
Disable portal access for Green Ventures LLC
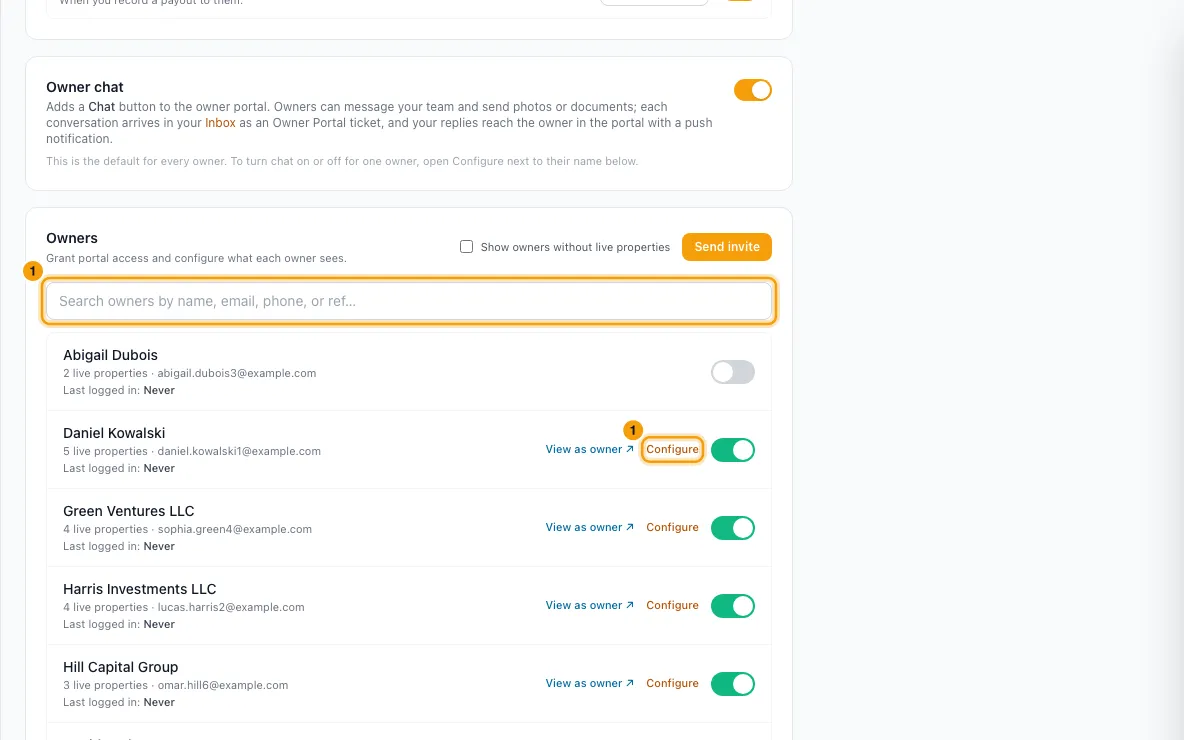coord(732,528)
